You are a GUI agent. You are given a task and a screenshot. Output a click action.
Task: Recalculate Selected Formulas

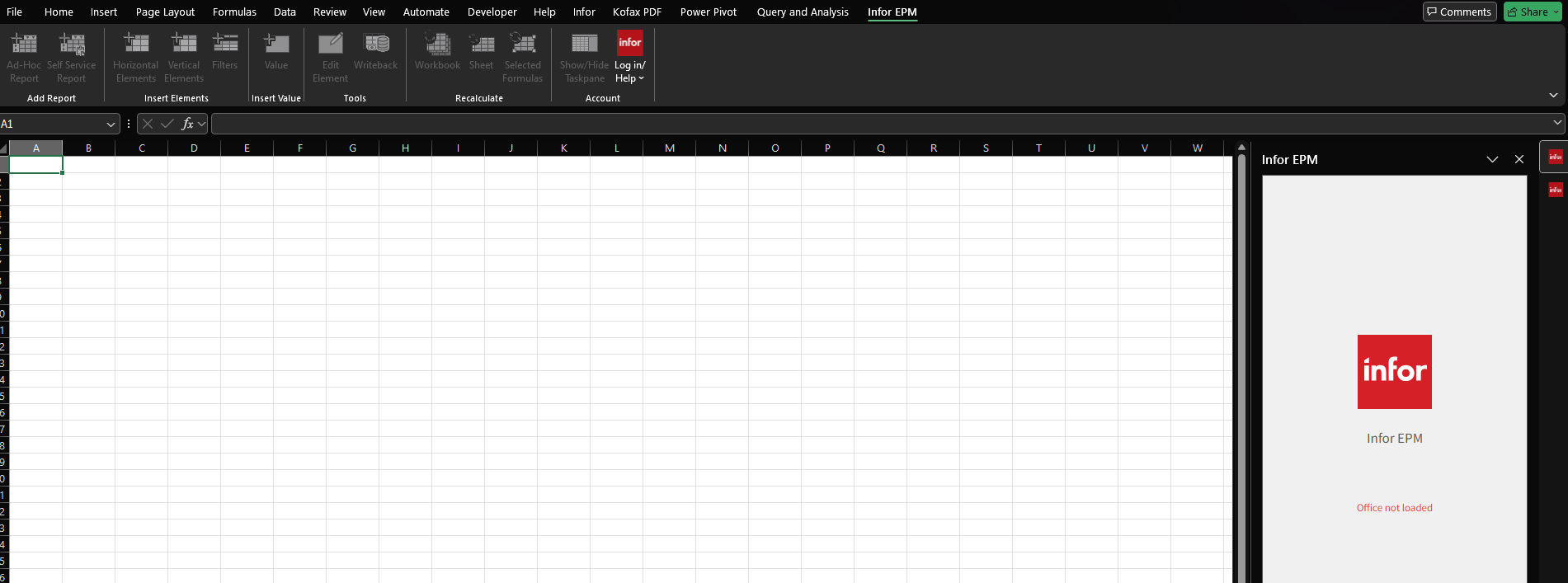point(523,57)
